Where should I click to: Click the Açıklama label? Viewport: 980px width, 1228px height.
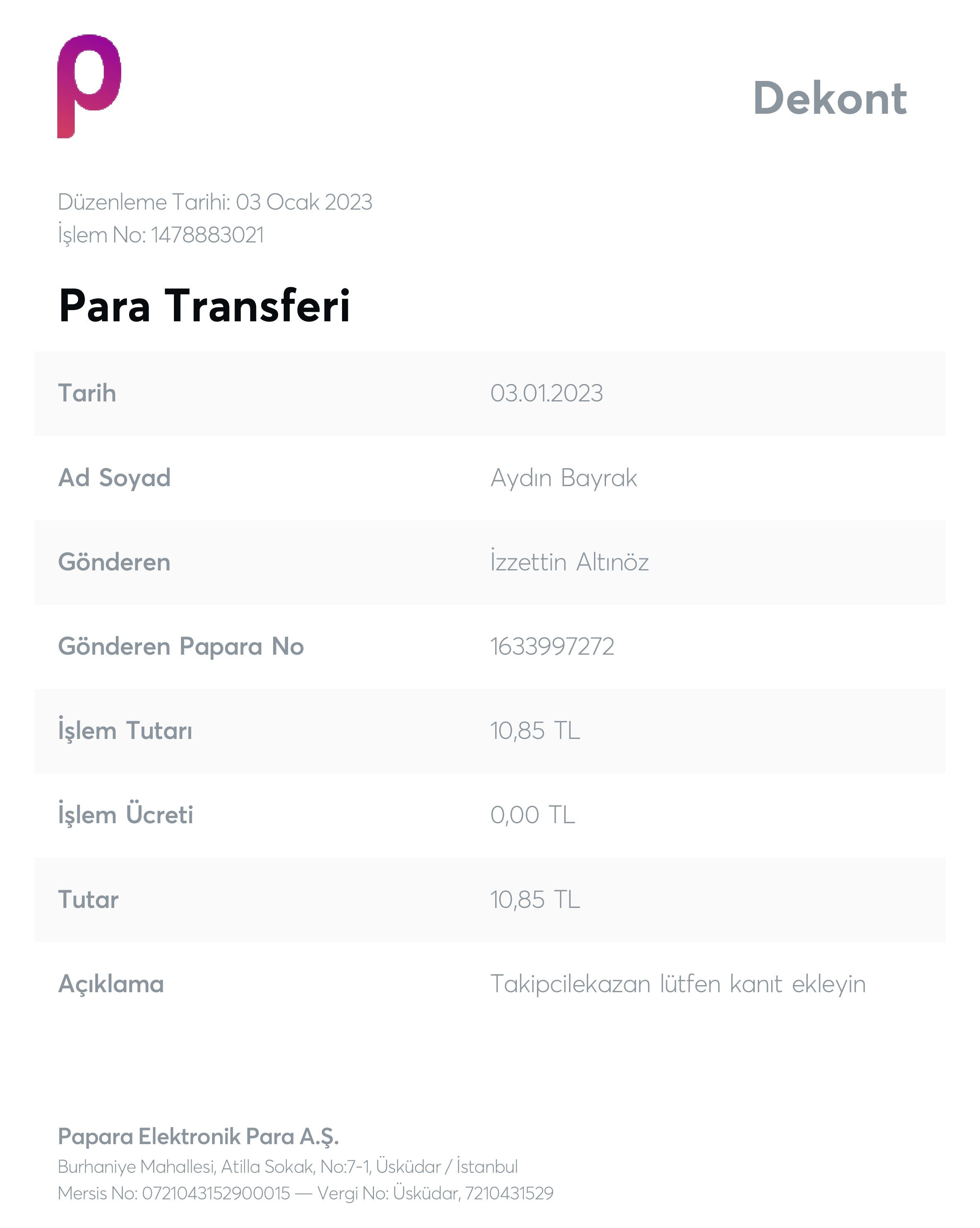(110, 983)
